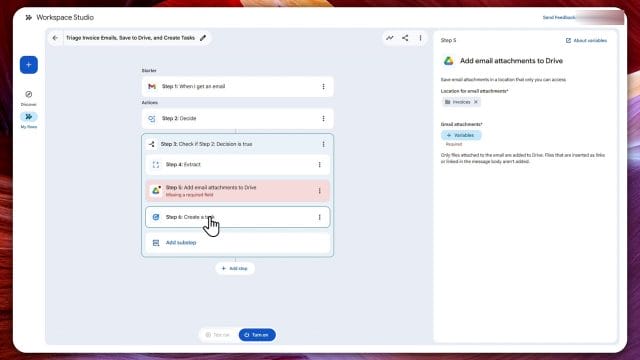Select Step 4: Extract
The height and width of the screenshot is (360, 640).
238,164
